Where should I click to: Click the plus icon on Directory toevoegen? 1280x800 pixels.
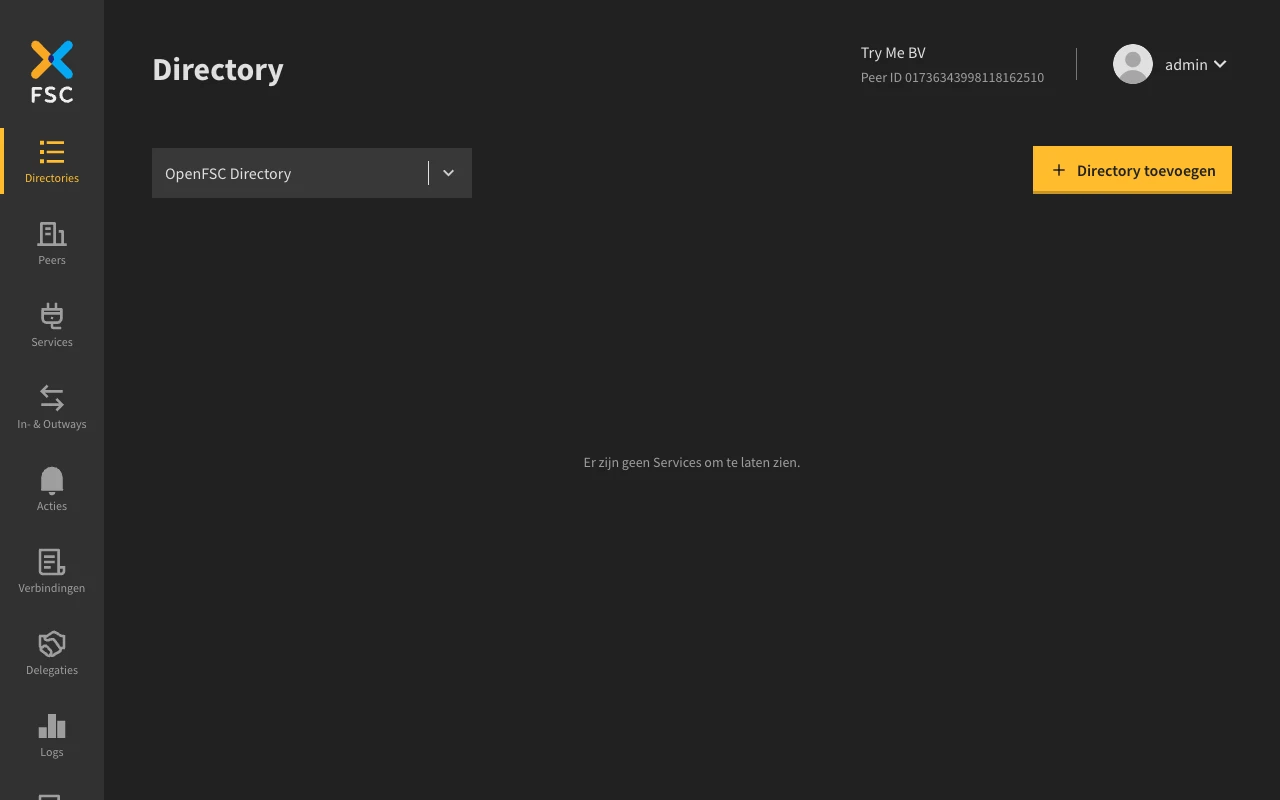pos(1059,170)
